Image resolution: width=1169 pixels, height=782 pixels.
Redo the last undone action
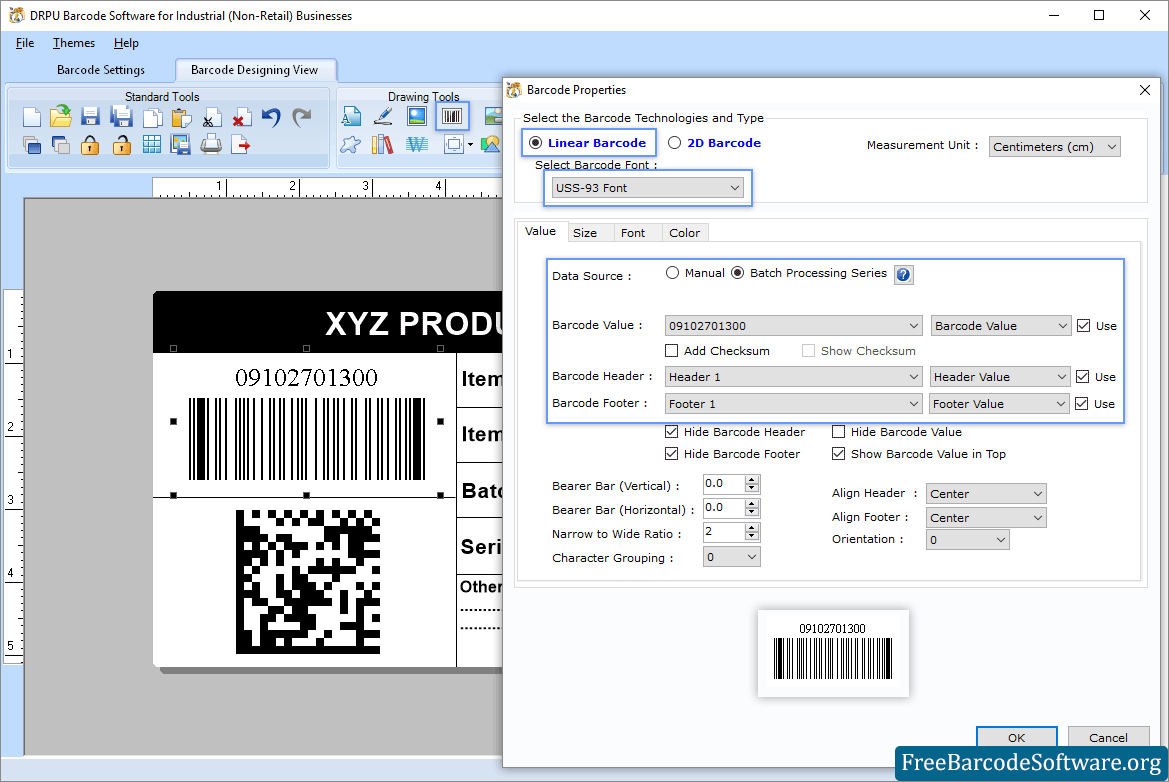click(301, 117)
